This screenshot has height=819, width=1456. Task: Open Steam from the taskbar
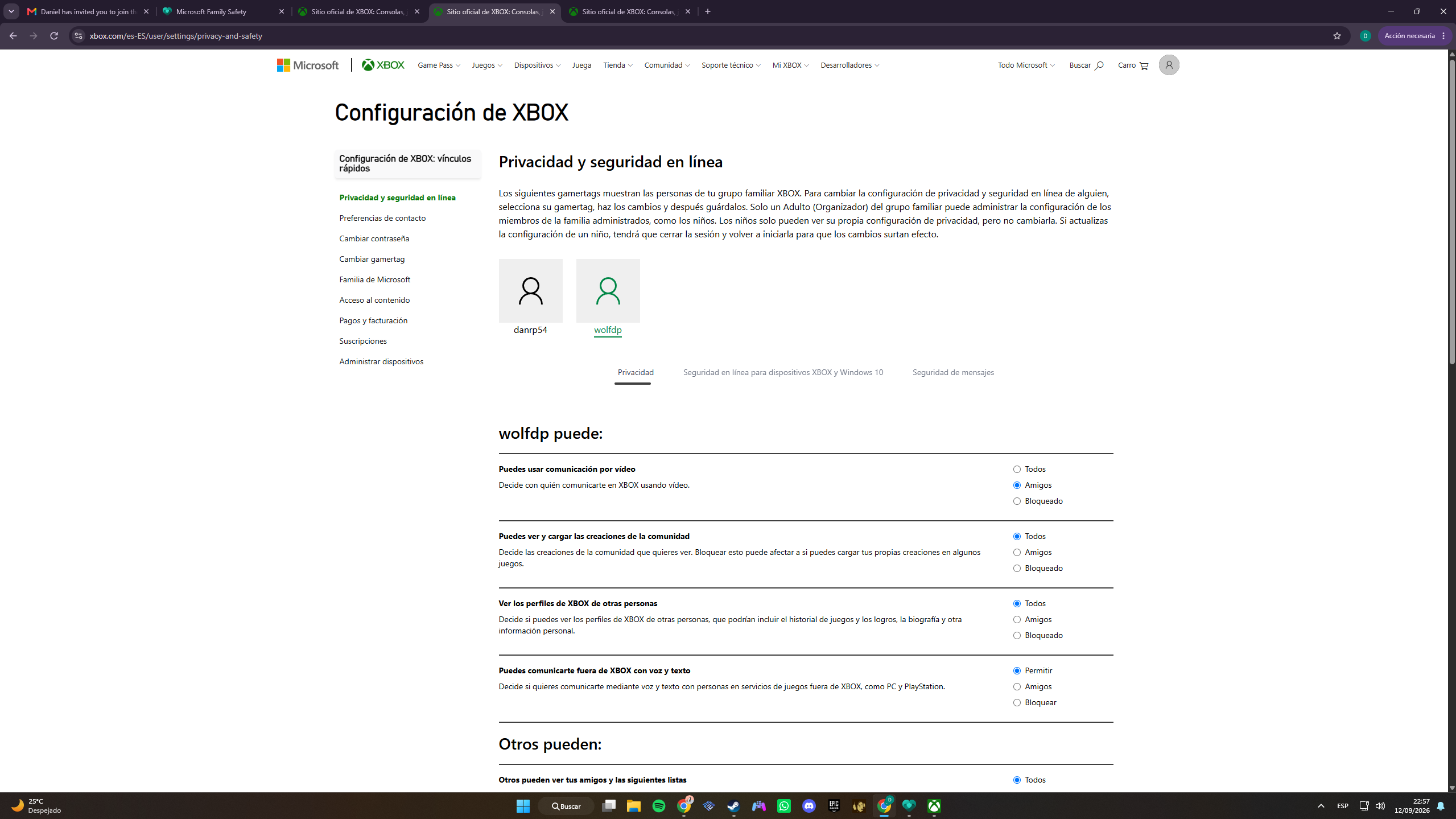pyautogui.click(x=733, y=806)
